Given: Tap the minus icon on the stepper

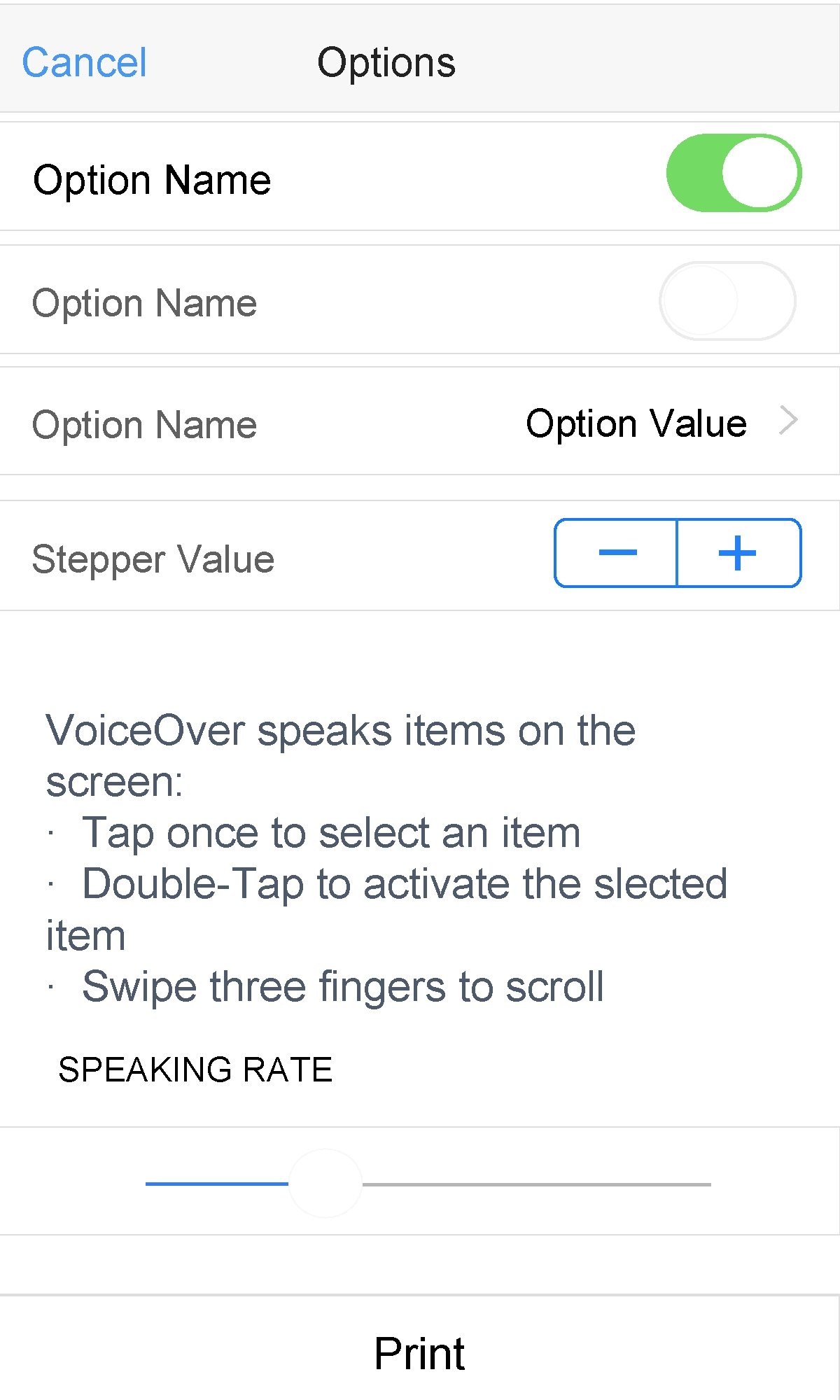Looking at the screenshot, I should [617, 553].
